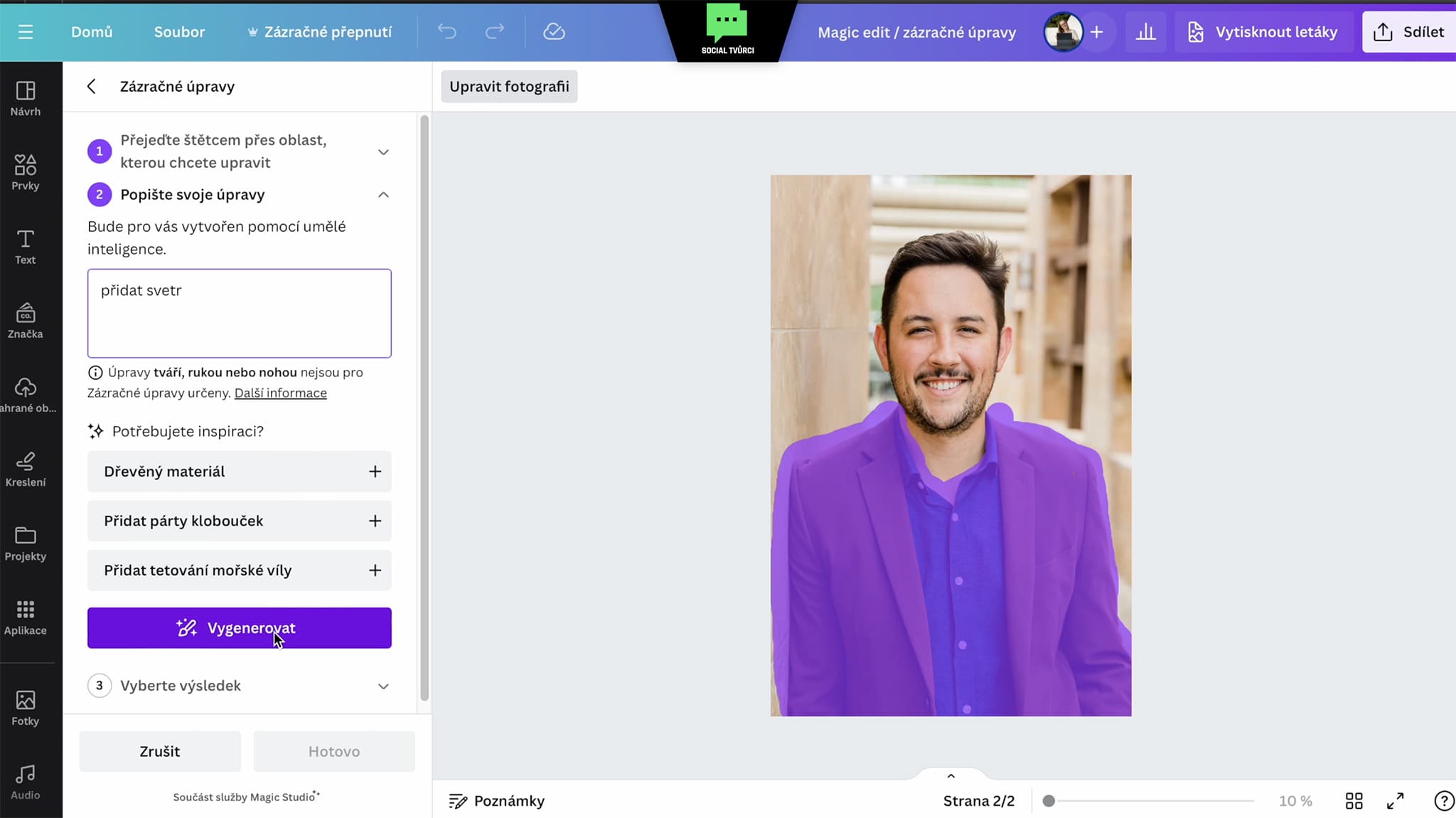Click the Zrušit button
This screenshot has width=1456, height=818.
160,751
